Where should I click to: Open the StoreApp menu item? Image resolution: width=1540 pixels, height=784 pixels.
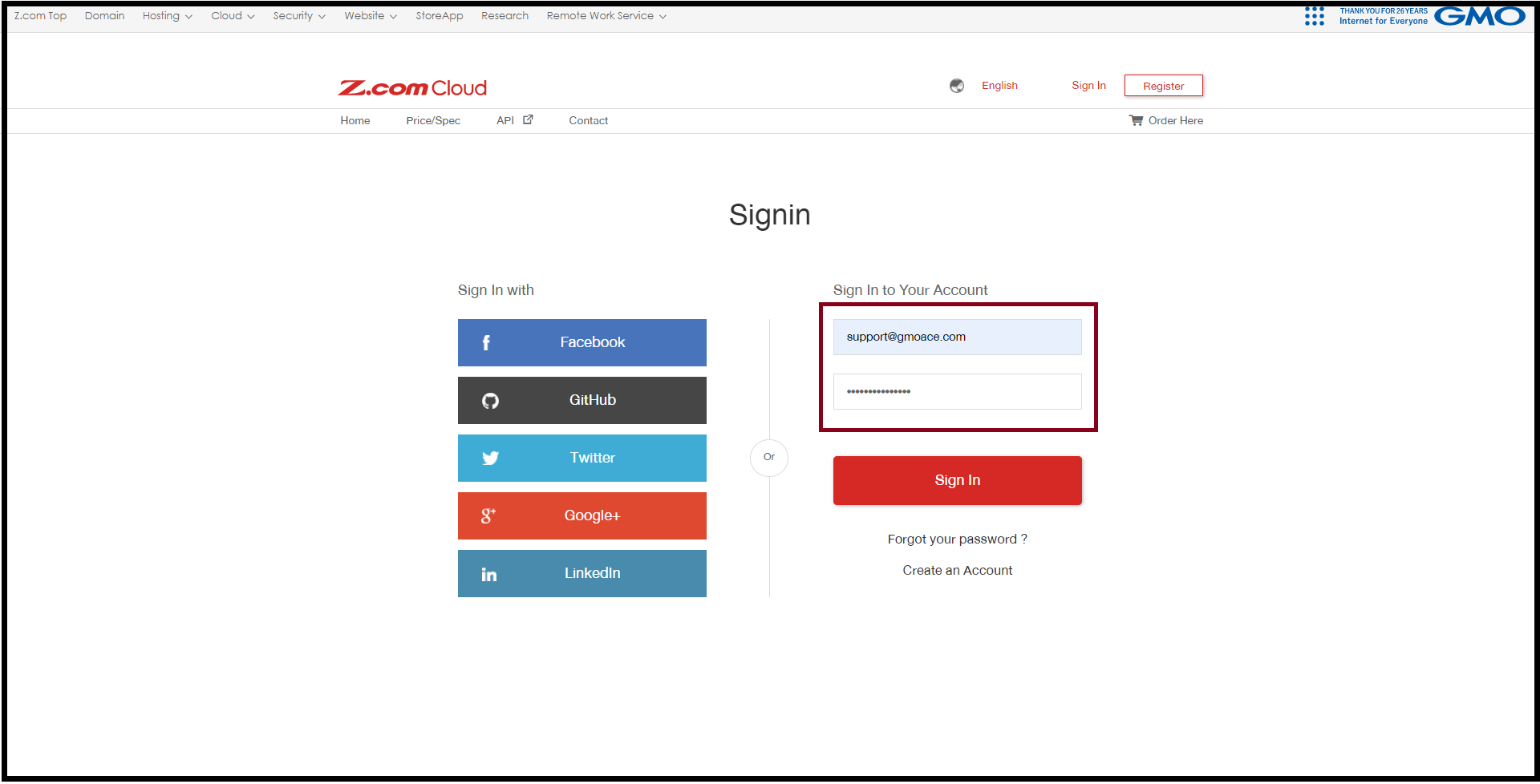pos(440,16)
